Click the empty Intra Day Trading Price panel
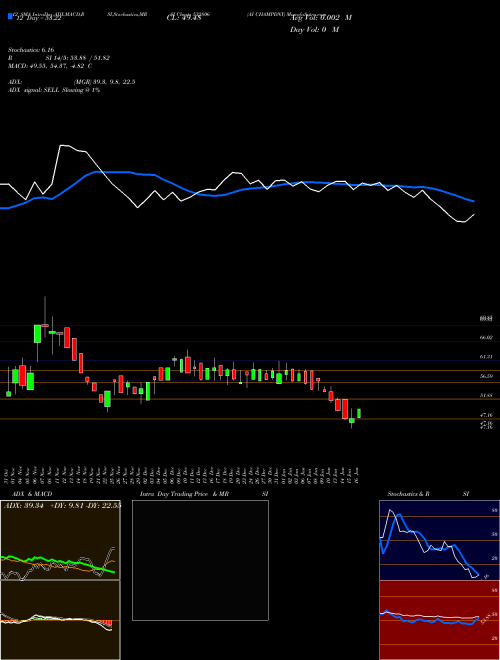 click(x=200, y=560)
